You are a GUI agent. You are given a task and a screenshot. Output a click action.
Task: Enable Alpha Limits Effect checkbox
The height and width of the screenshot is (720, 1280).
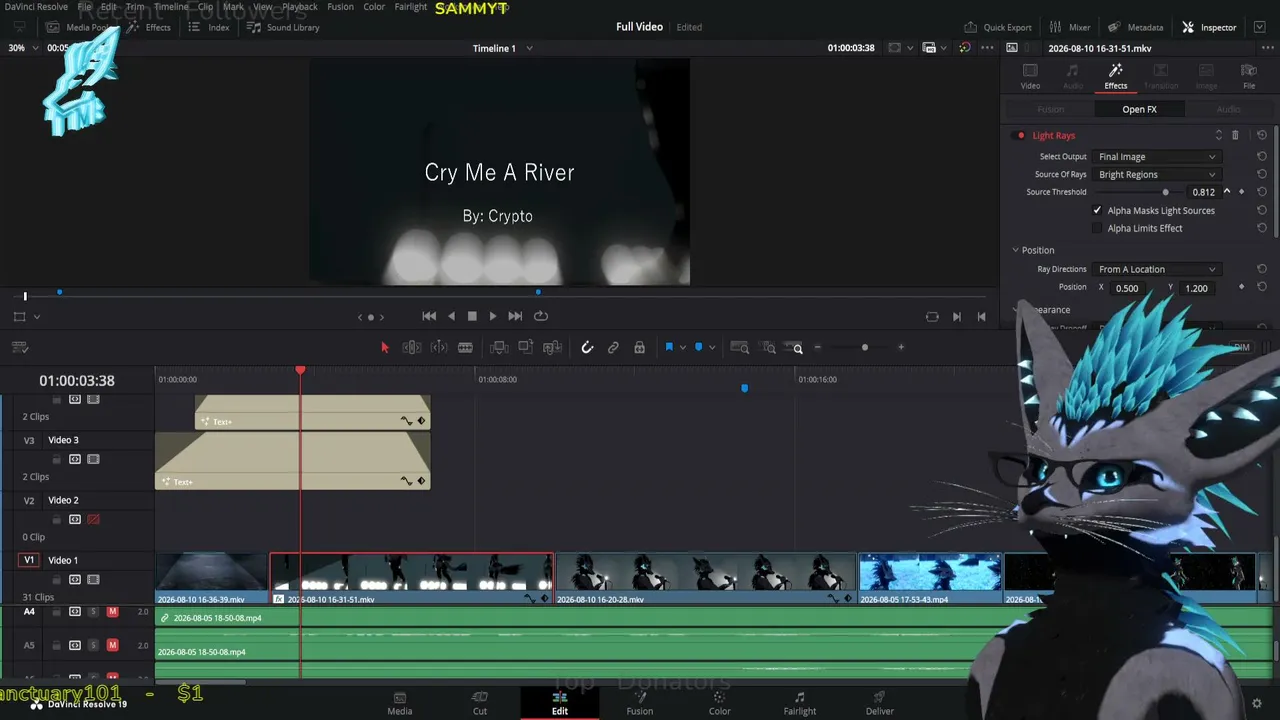pos(1097,229)
